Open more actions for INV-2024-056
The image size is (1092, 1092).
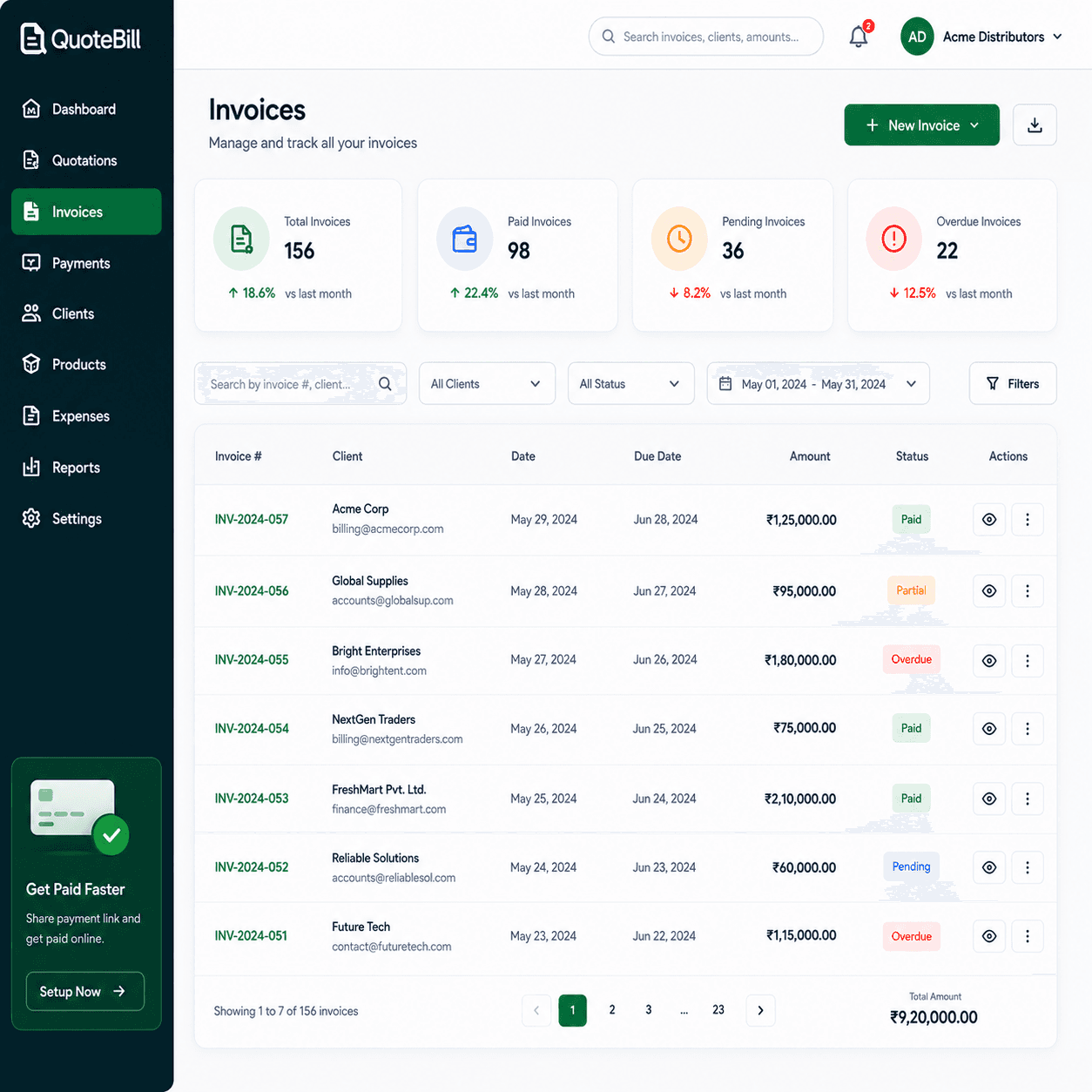coord(1028,591)
